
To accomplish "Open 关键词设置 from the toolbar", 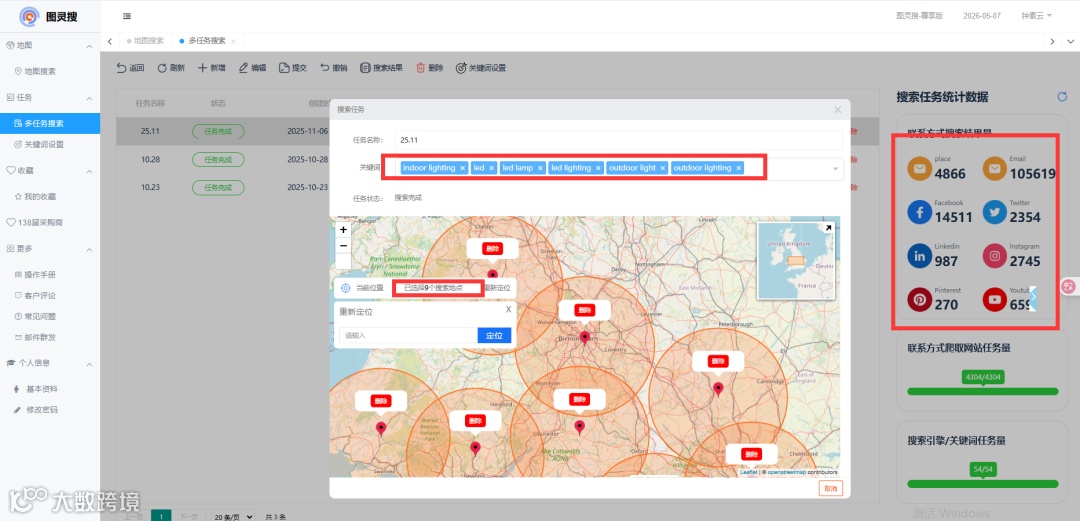I will pos(481,68).
